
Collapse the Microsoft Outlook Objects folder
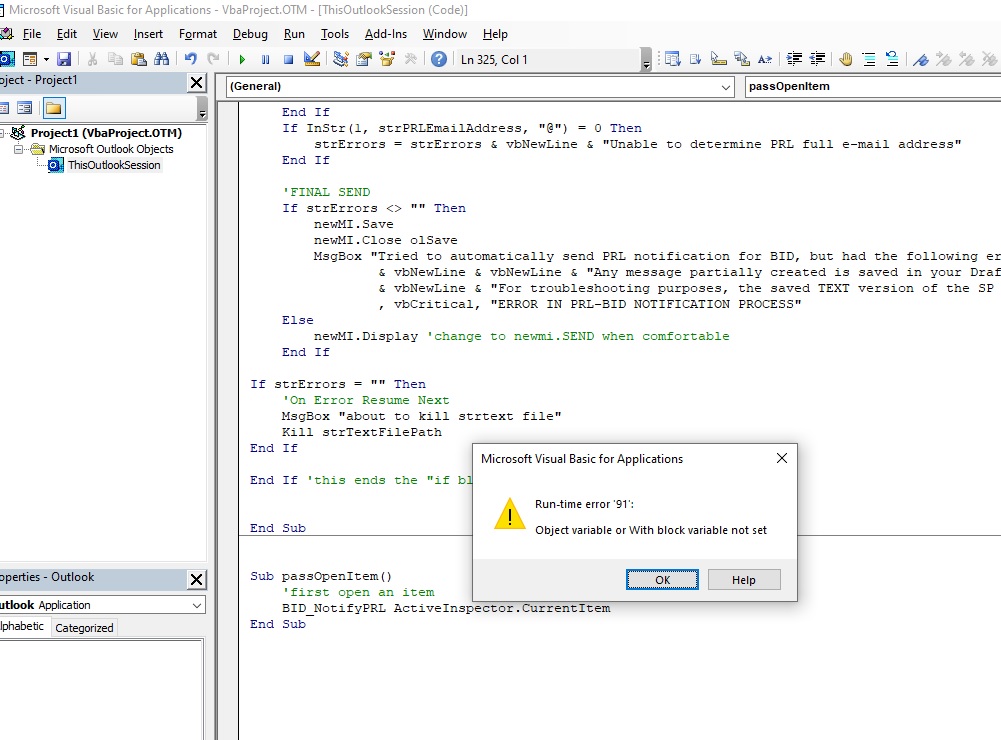tap(20, 149)
